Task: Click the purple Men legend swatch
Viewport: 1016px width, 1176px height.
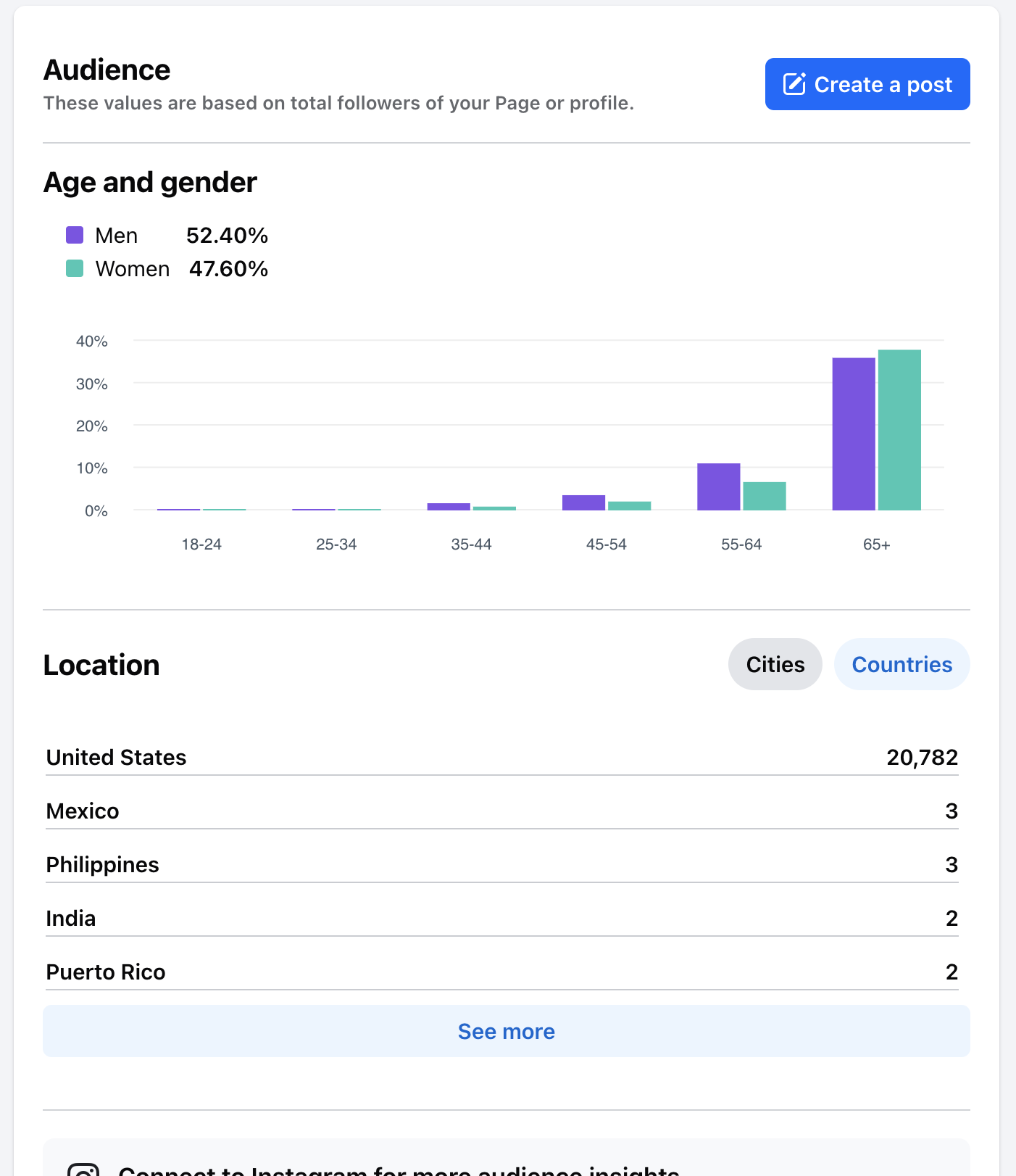Action: click(75, 235)
